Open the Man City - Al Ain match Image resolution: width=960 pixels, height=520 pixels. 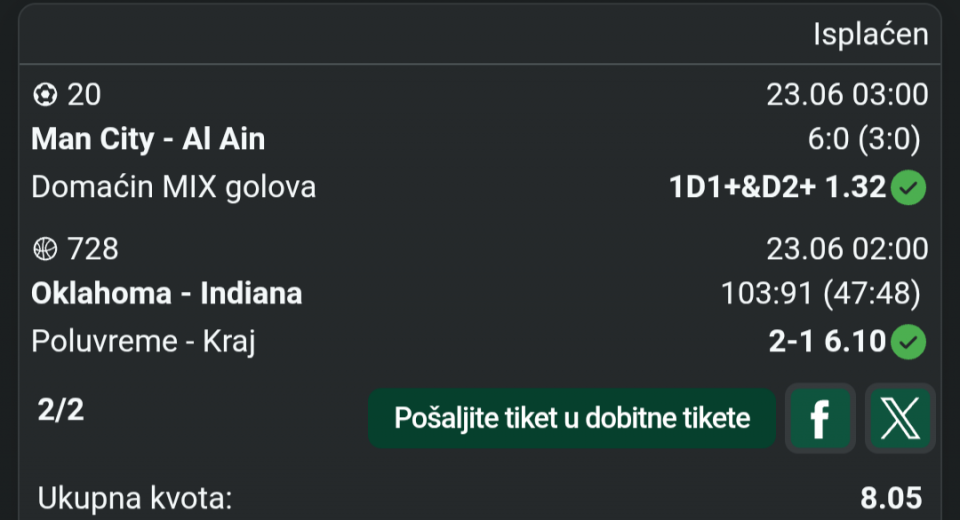click(x=148, y=139)
